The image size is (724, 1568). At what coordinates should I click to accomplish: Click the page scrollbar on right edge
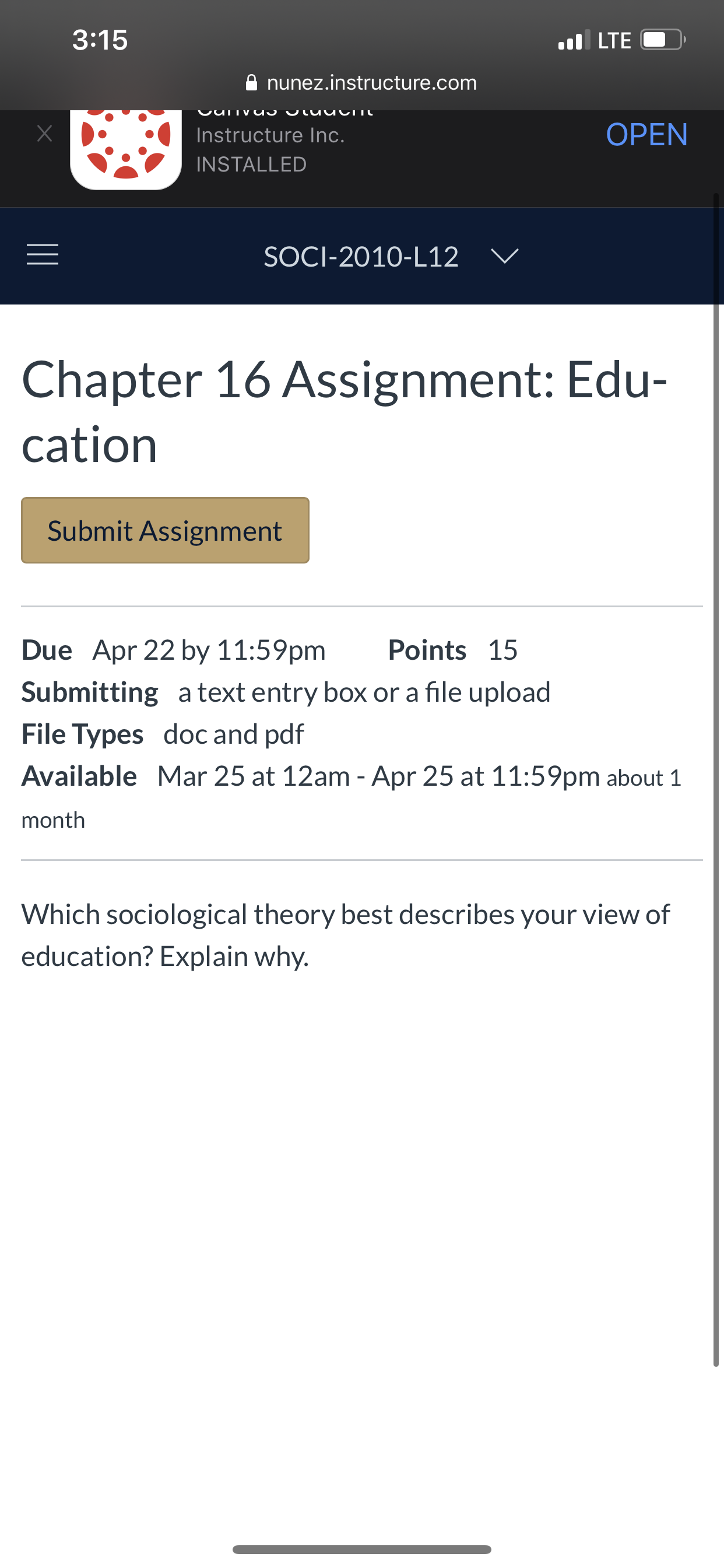click(716, 779)
